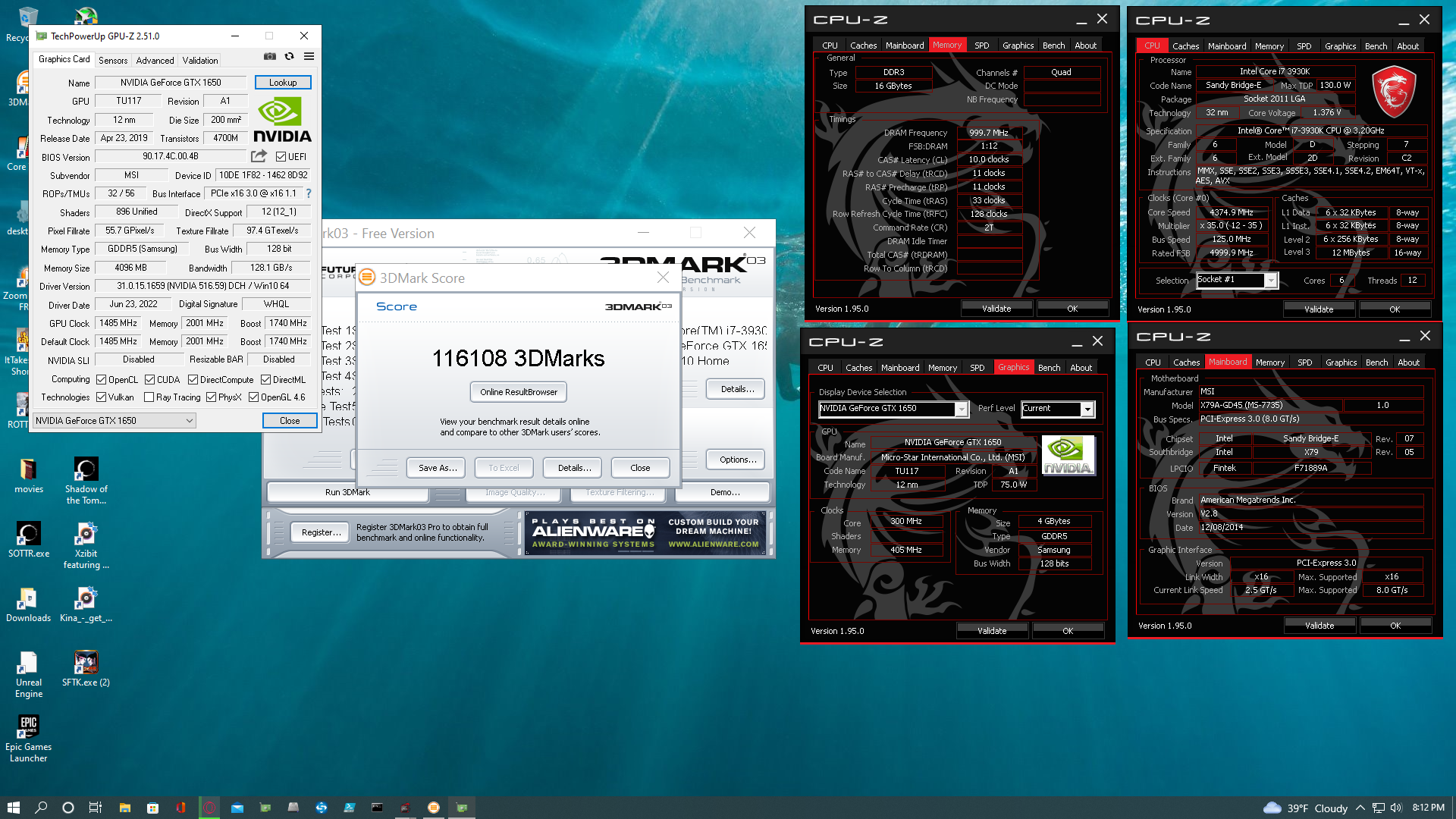The image size is (1456, 819).
Task: Click GPU name field in GPU-Z
Action: coord(171,83)
